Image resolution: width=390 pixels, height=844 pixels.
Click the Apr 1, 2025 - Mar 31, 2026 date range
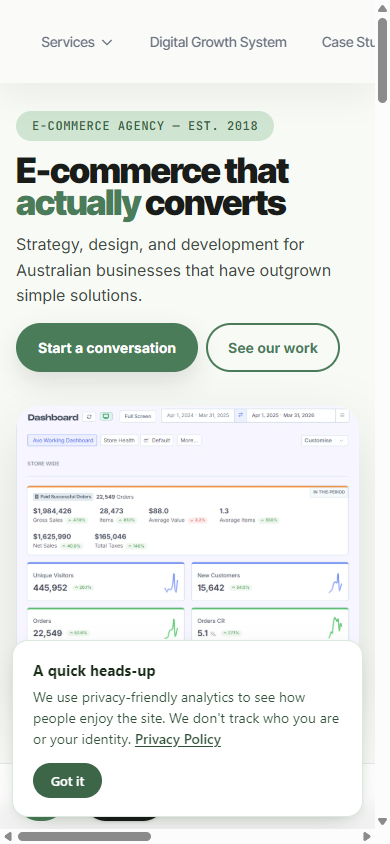coord(291,416)
